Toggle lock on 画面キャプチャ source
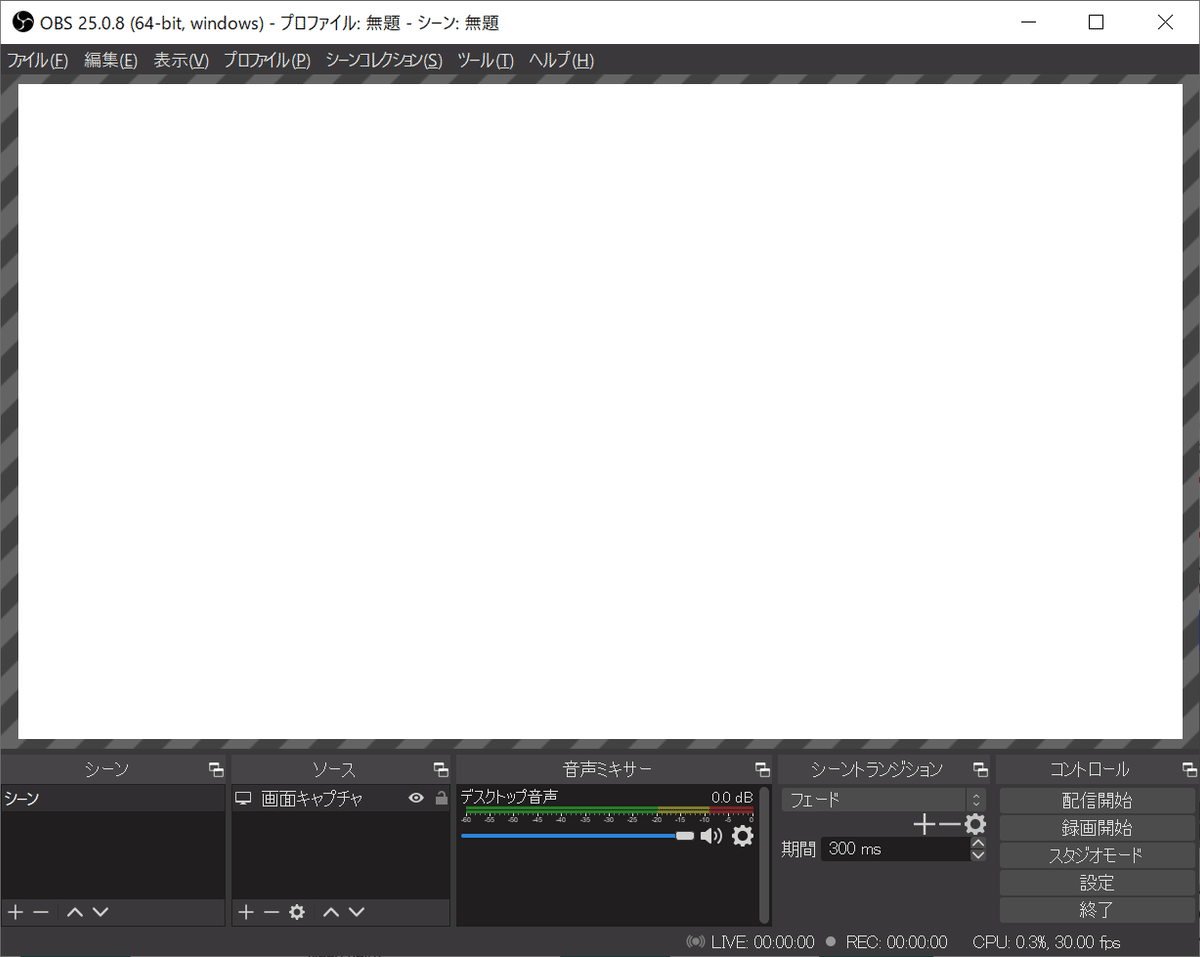The width and height of the screenshot is (1200, 957). tap(441, 798)
